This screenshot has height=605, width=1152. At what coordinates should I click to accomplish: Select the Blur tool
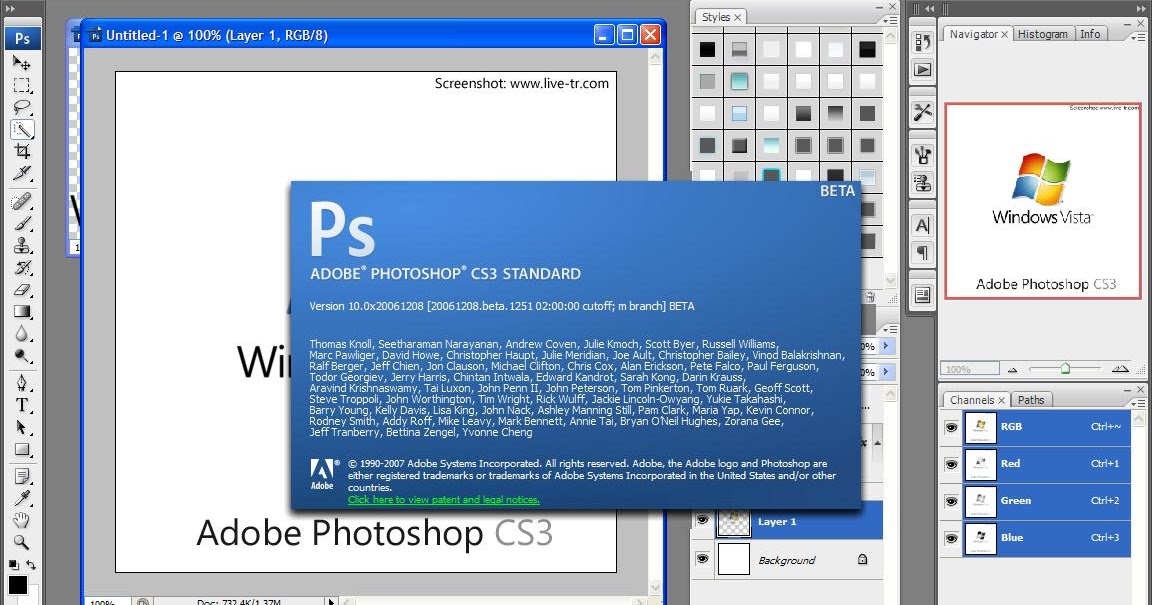[x=22, y=333]
